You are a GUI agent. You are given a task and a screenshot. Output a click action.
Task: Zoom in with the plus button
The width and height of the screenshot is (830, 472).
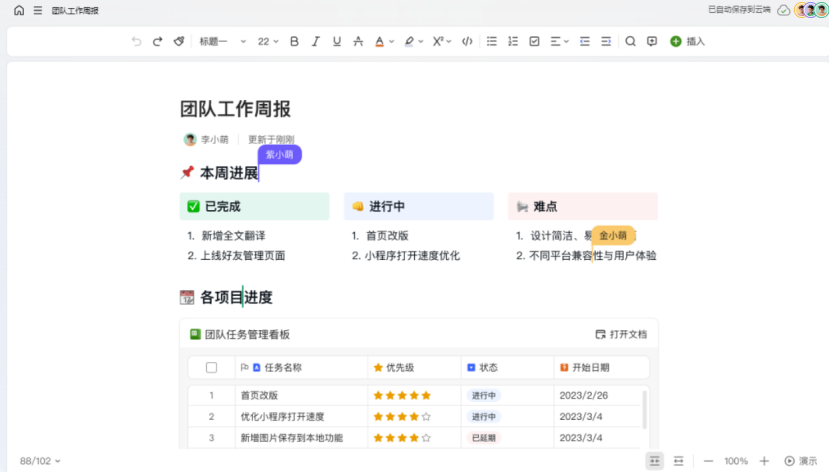(764, 461)
